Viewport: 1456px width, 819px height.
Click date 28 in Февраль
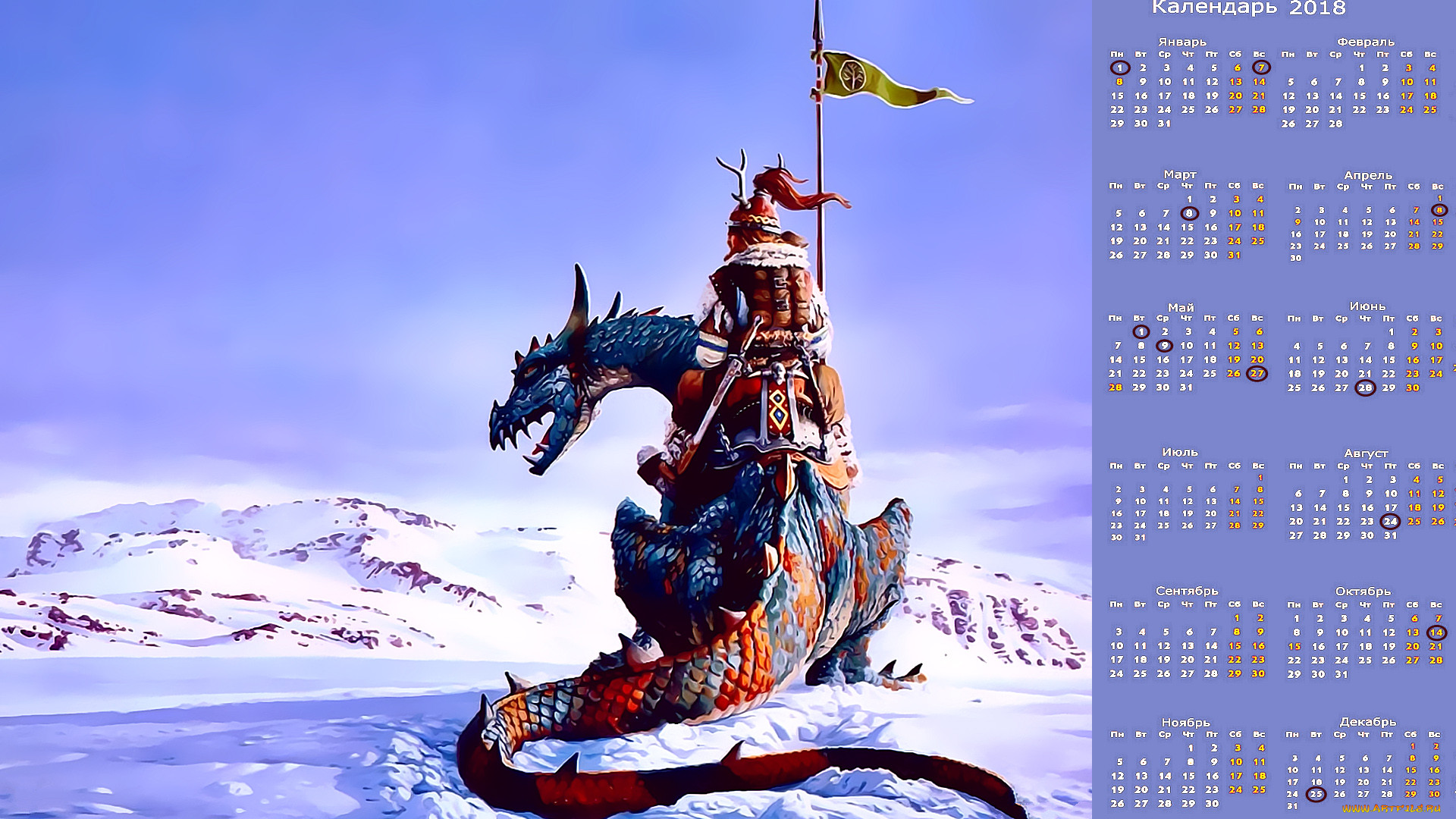pos(1335,124)
